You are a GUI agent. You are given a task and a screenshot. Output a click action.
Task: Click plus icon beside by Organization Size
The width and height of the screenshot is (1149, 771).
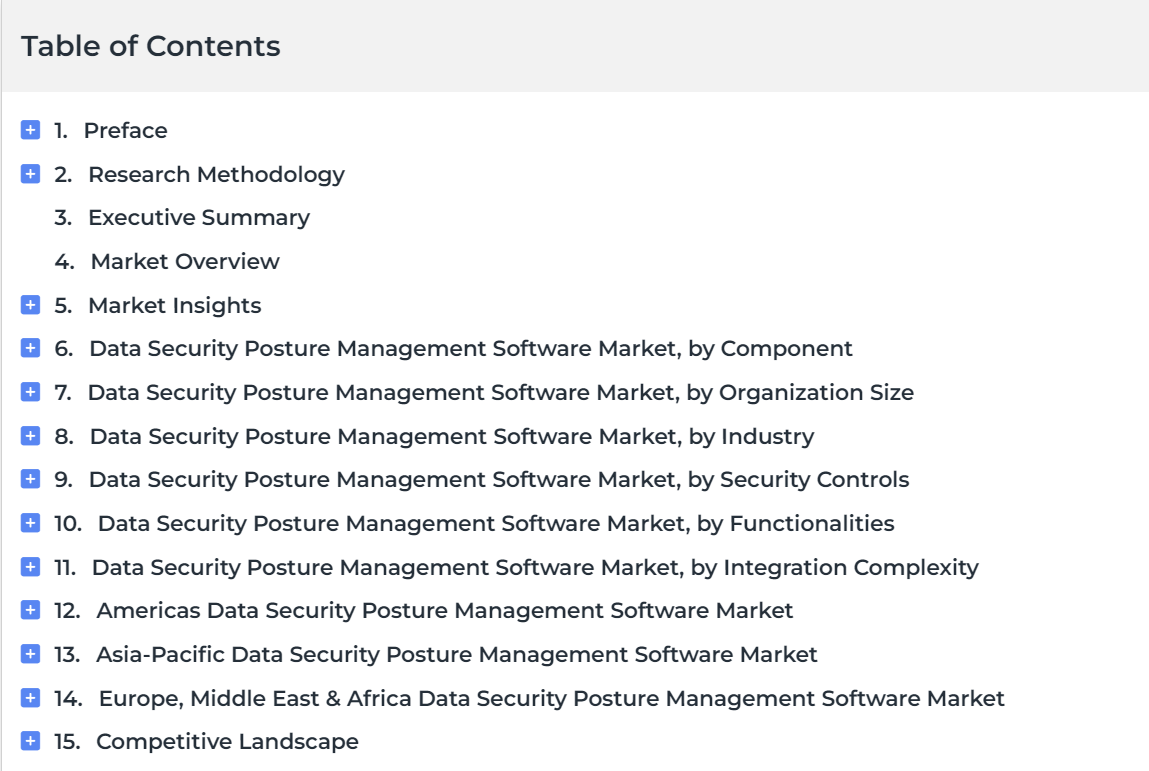pyautogui.click(x=30, y=391)
